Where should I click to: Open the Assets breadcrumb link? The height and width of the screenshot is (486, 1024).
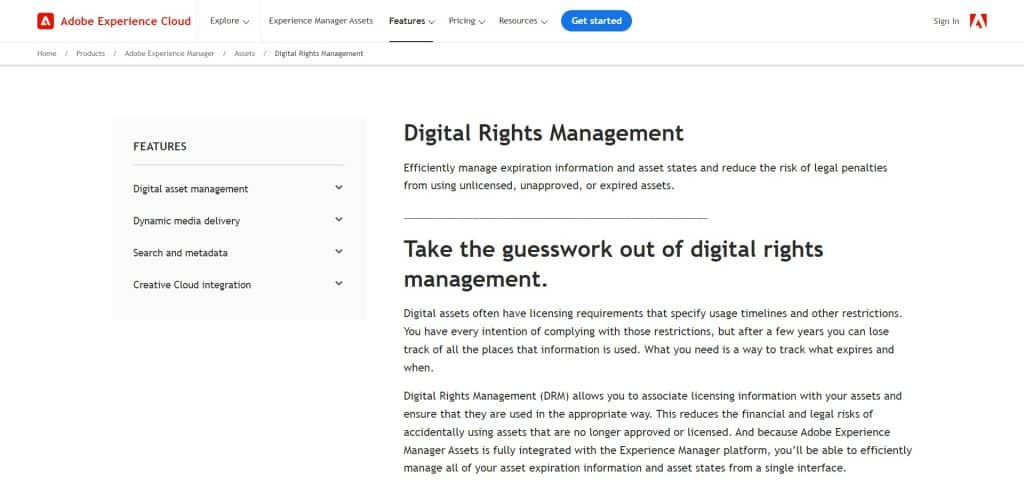coord(244,54)
